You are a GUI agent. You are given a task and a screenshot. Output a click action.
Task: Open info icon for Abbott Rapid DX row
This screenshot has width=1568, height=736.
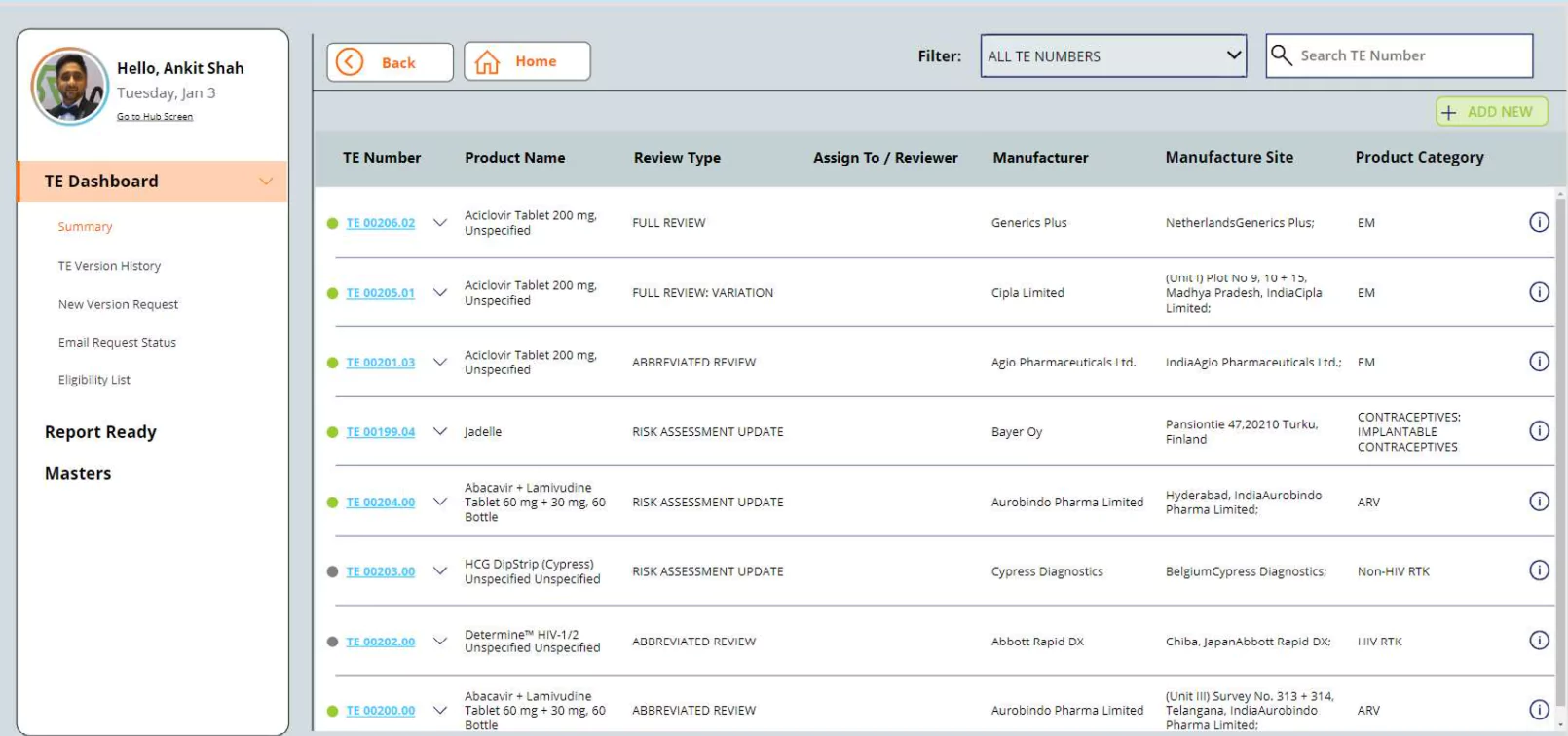[1539, 641]
